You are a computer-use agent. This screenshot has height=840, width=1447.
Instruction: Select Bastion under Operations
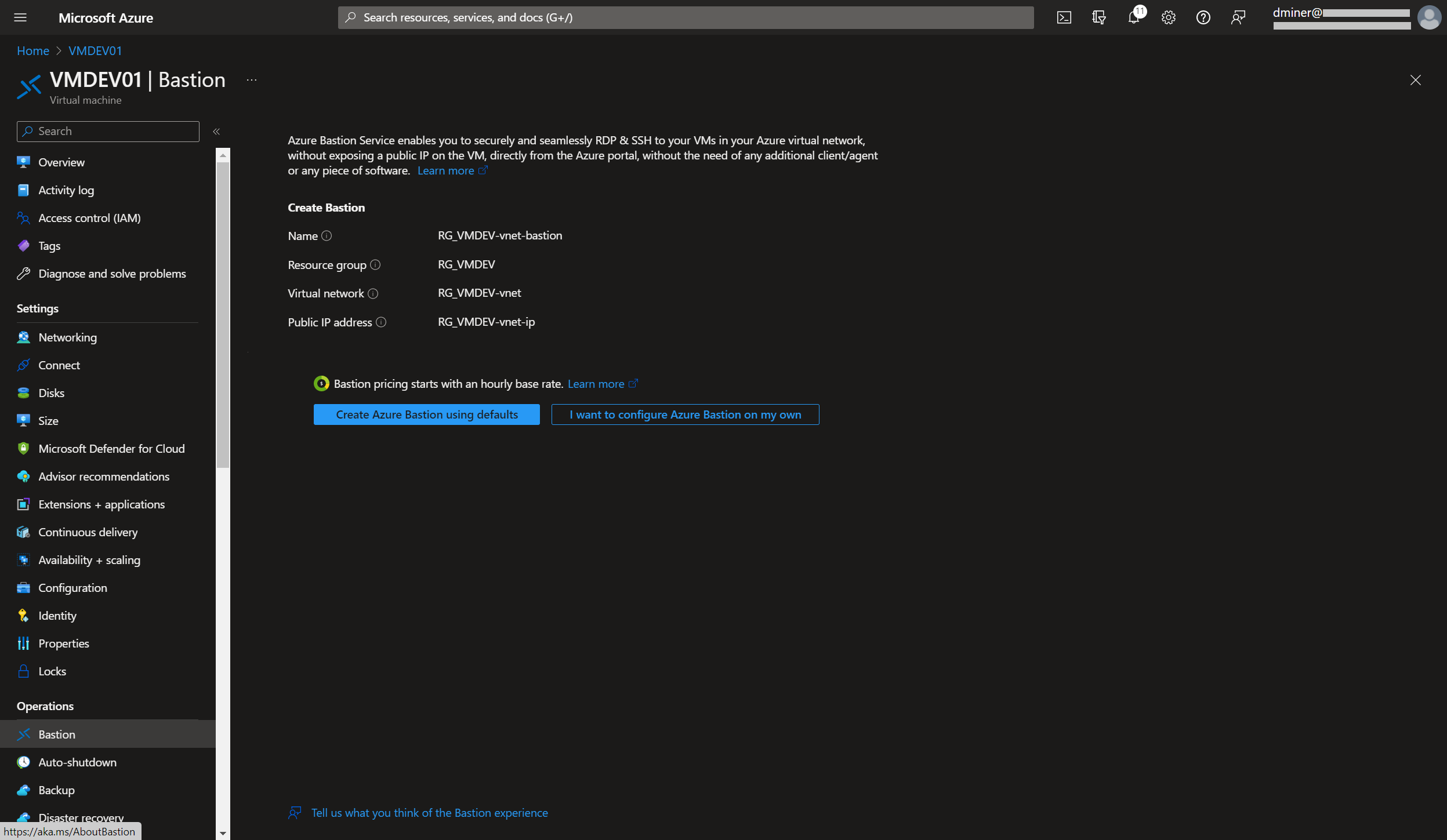pos(108,734)
